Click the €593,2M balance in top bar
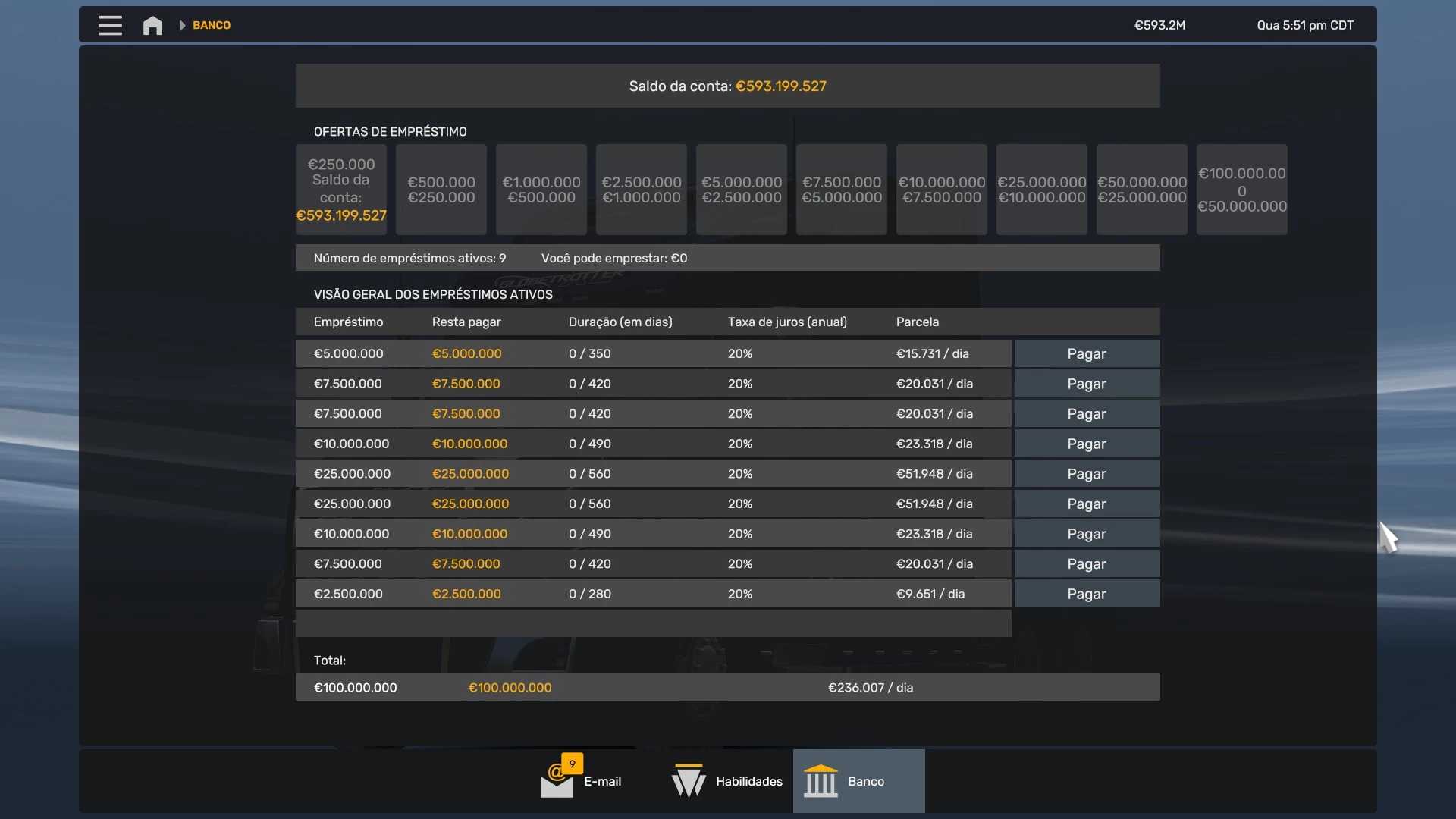Image resolution: width=1456 pixels, height=819 pixels. tap(1159, 25)
